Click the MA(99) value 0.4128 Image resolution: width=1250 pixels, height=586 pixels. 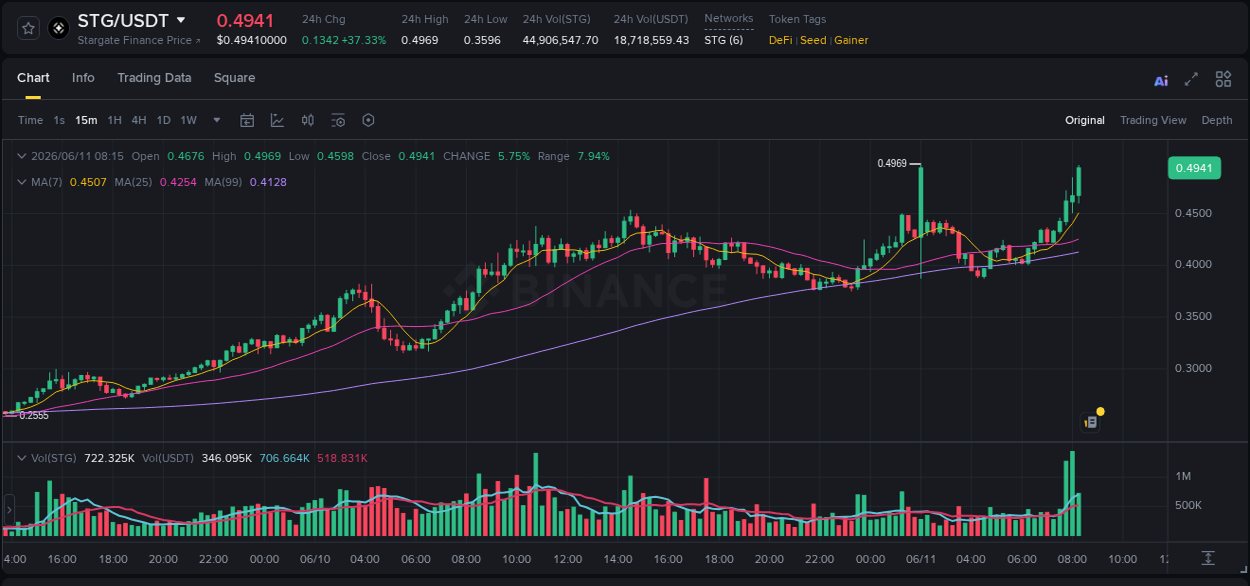point(268,182)
